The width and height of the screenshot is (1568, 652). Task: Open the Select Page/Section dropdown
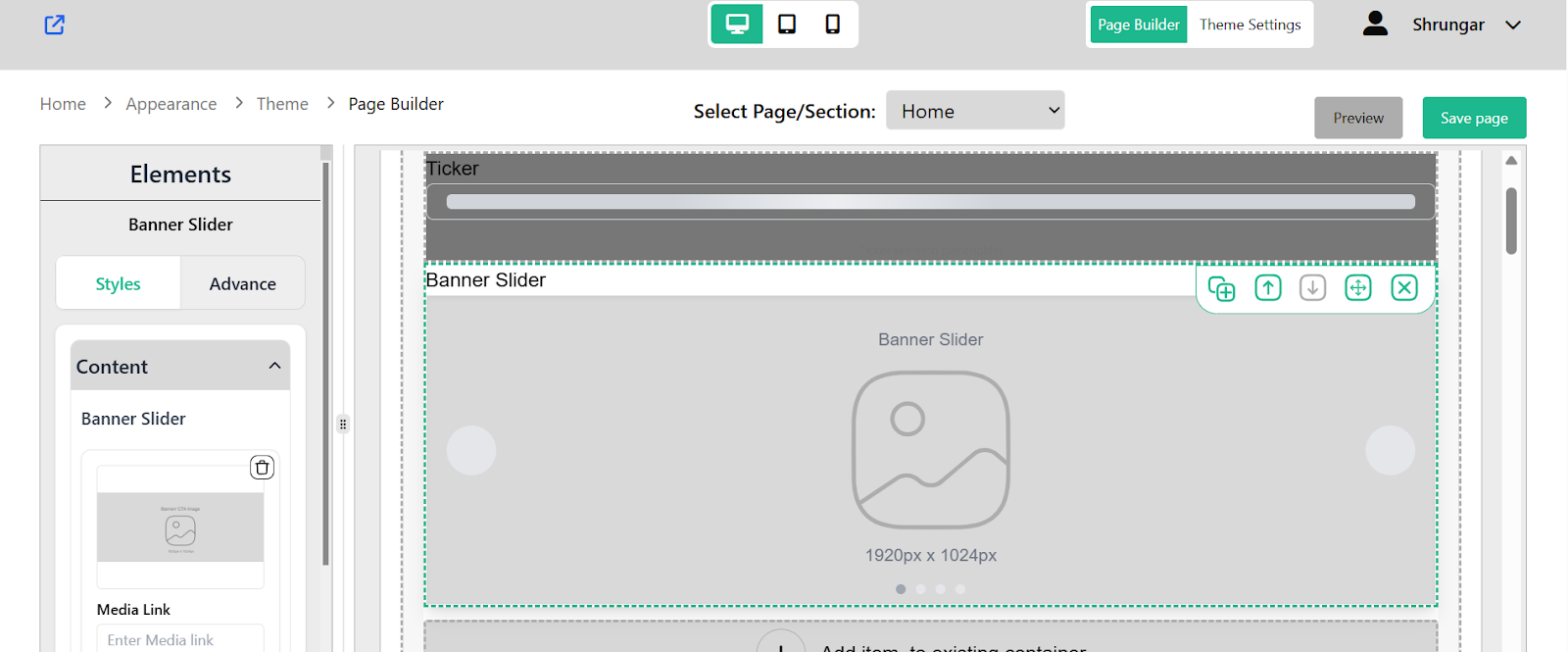[x=975, y=111]
